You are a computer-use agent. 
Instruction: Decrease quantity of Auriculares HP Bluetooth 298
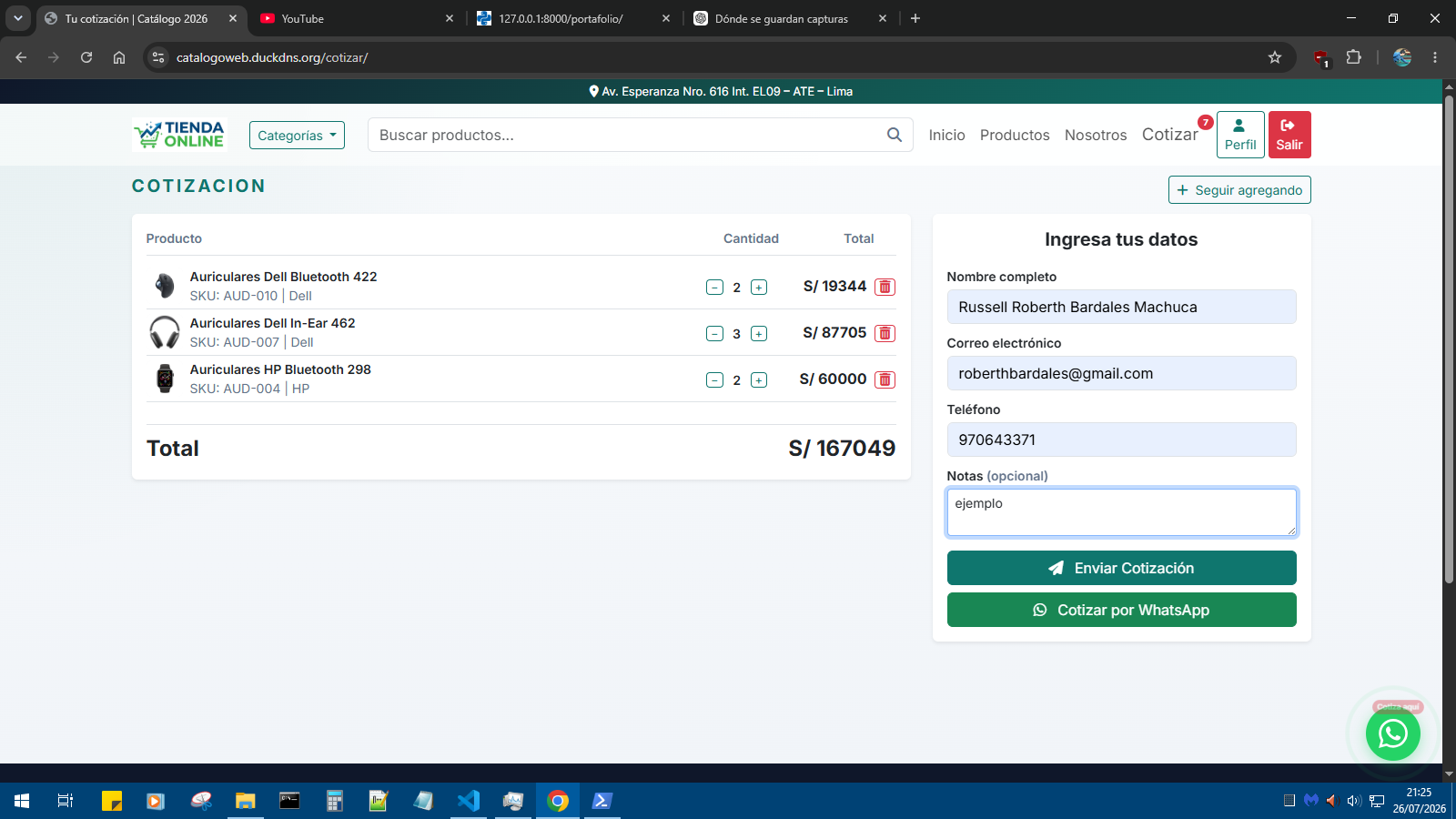coord(714,380)
